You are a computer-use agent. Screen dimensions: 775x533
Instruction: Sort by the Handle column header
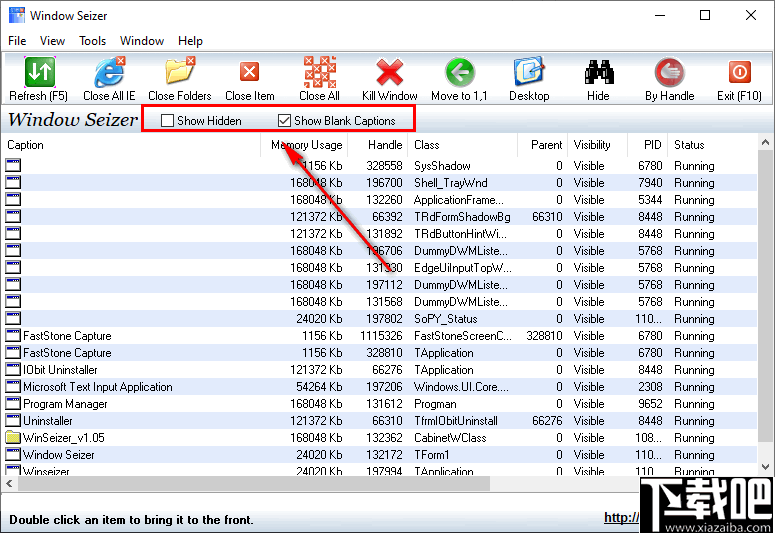tap(378, 145)
